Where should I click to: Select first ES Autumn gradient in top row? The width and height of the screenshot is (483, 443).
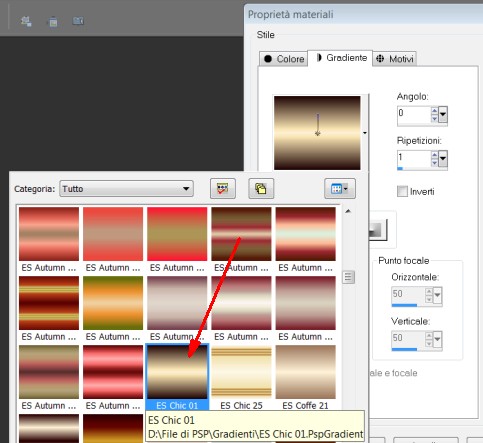49,234
